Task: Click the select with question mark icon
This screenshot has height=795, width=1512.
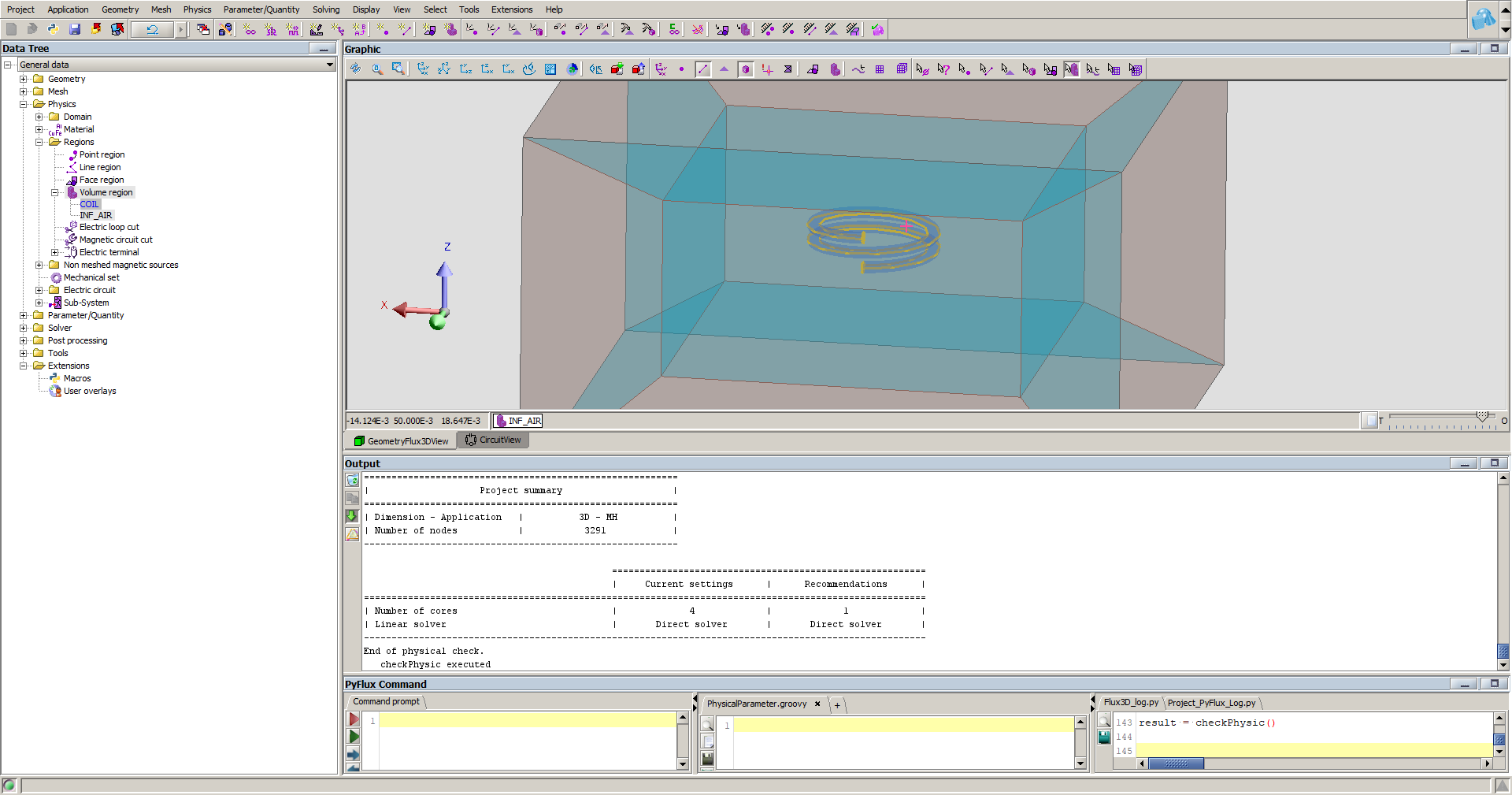Action: (943, 69)
